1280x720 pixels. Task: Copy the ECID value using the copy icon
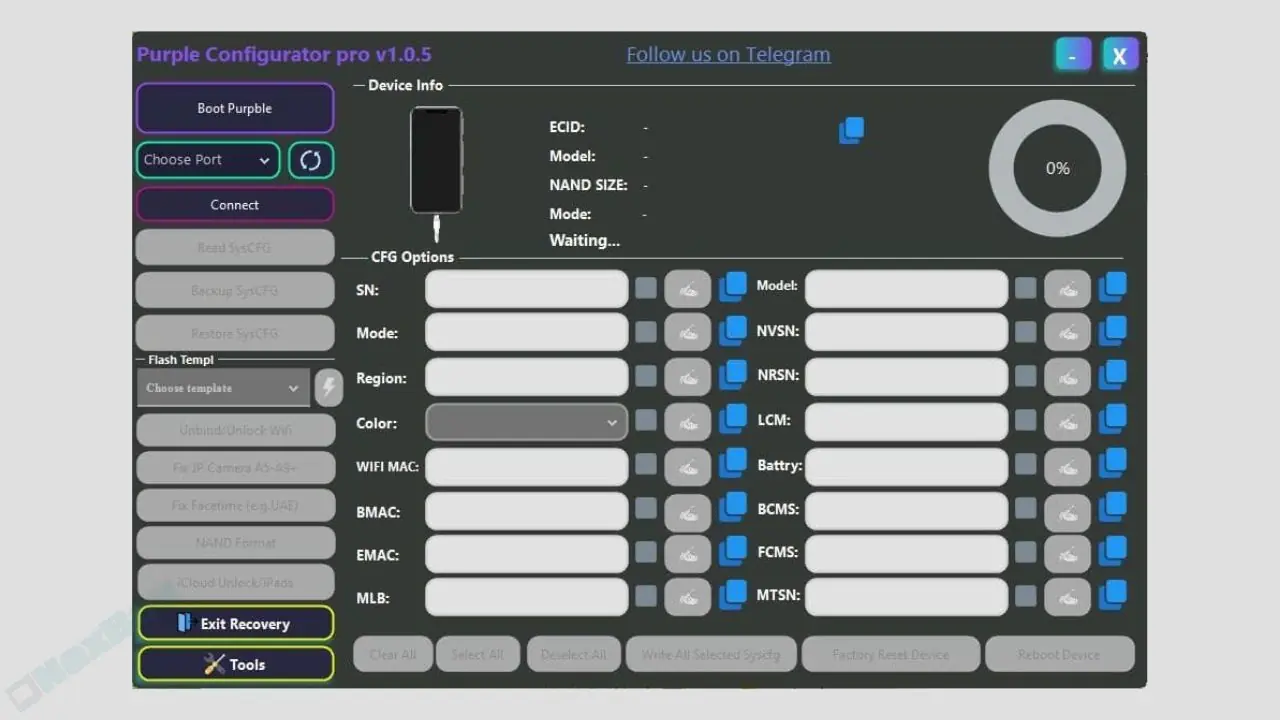[x=851, y=130]
